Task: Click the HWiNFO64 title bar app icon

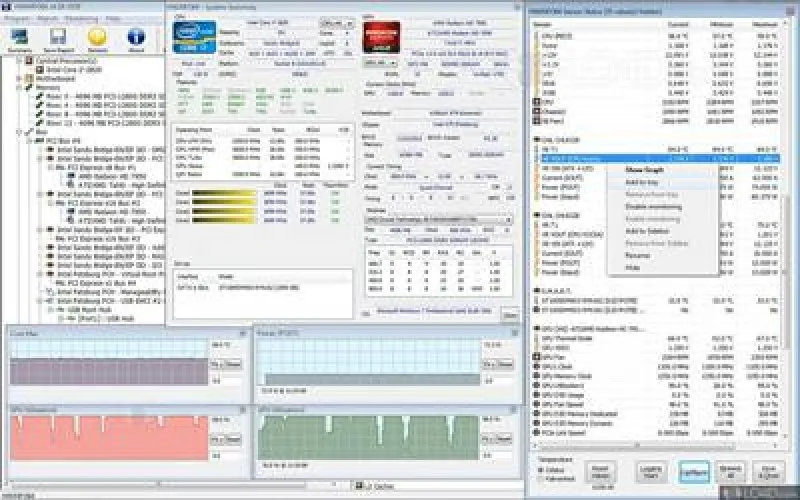Action: [x=6, y=7]
